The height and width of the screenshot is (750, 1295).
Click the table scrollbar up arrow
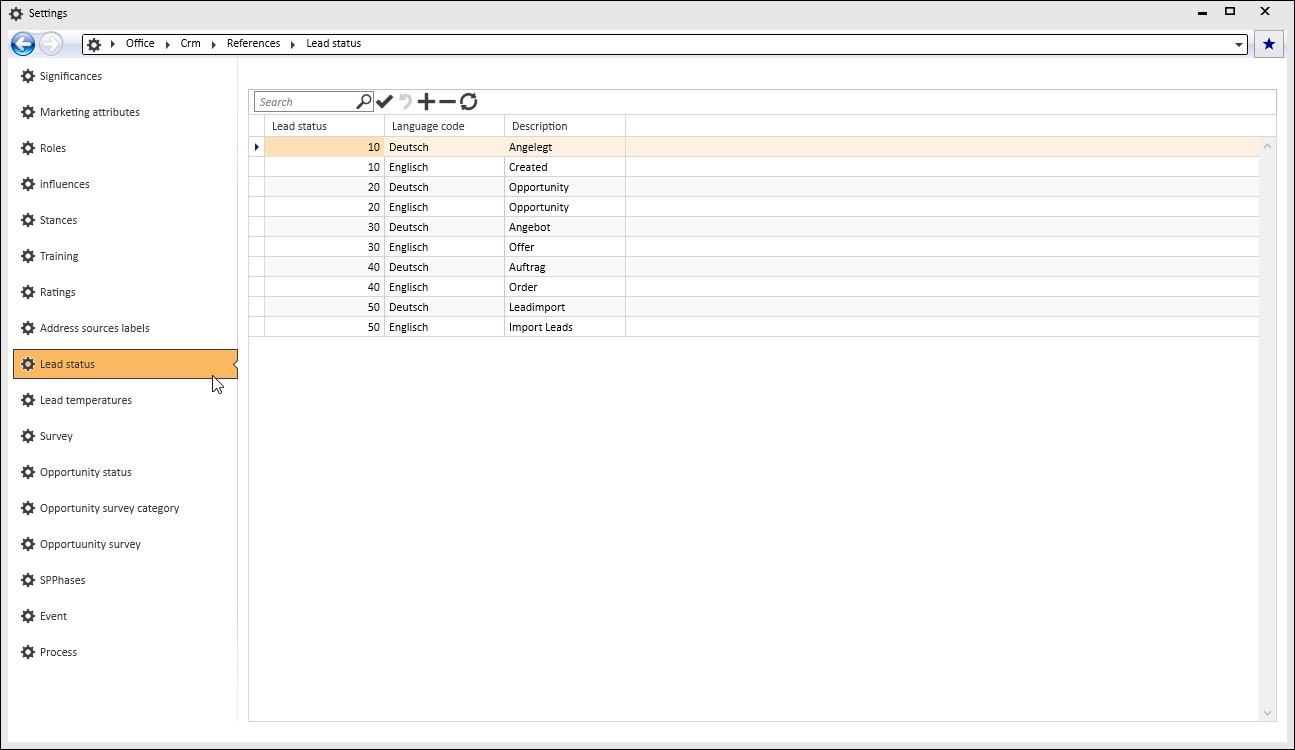click(1268, 146)
